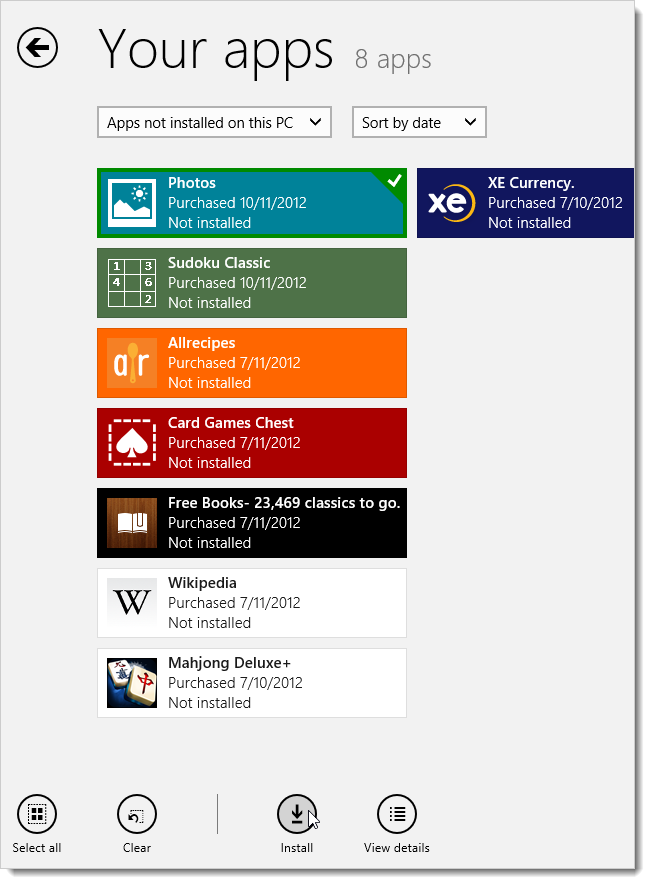The width and height of the screenshot is (650, 884).
Task: Select the Allrecipes app title
Action: pyautogui.click(x=201, y=343)
